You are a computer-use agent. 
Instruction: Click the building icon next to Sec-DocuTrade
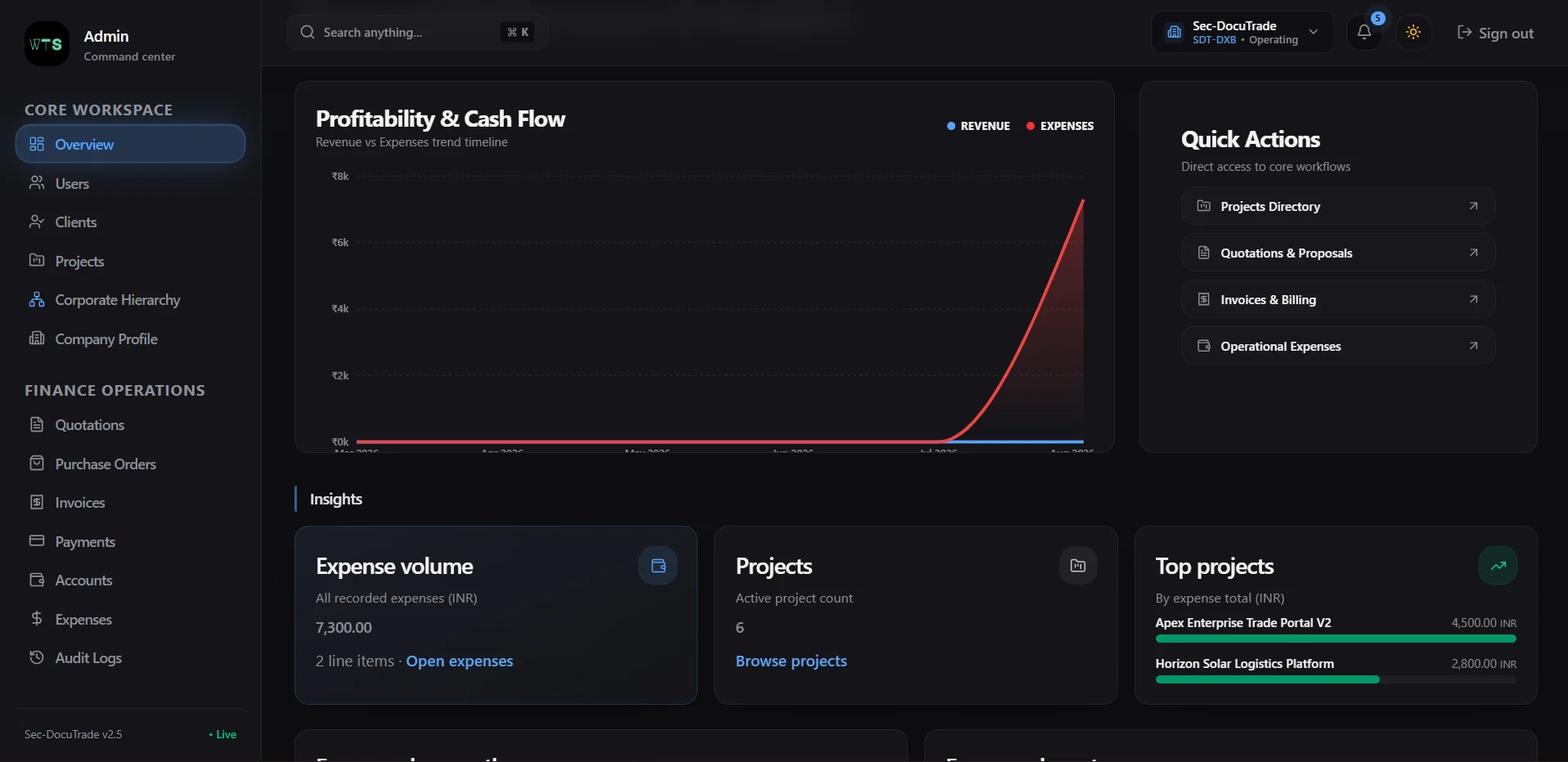click(x=1175, y=32)
